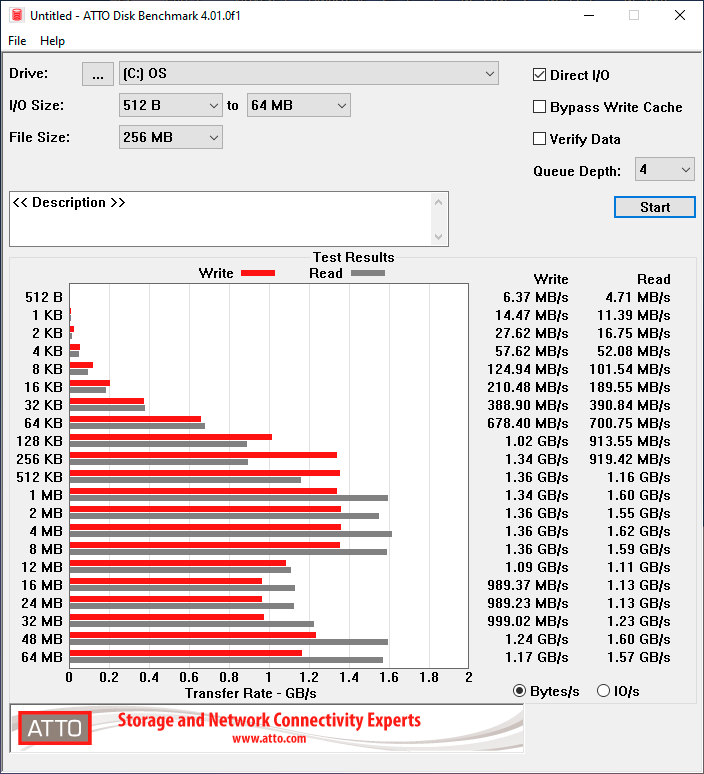
Task: Expand the Drive (C:) OS dropdown
Action: point(309,74)
